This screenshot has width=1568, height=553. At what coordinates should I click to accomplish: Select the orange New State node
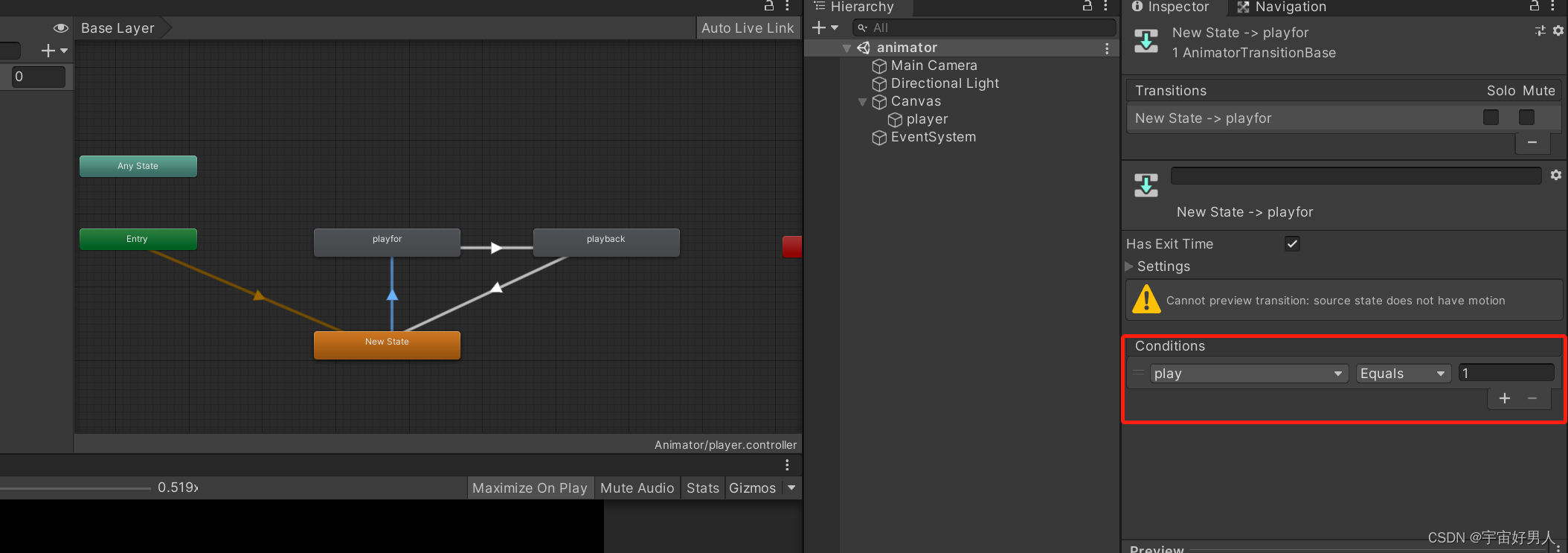point(387,345)
